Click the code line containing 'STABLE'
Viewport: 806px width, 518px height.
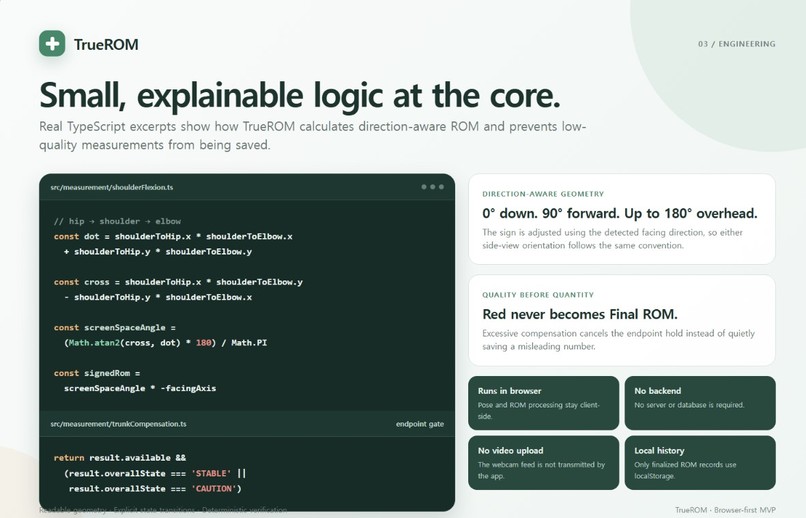coord(155,473)
